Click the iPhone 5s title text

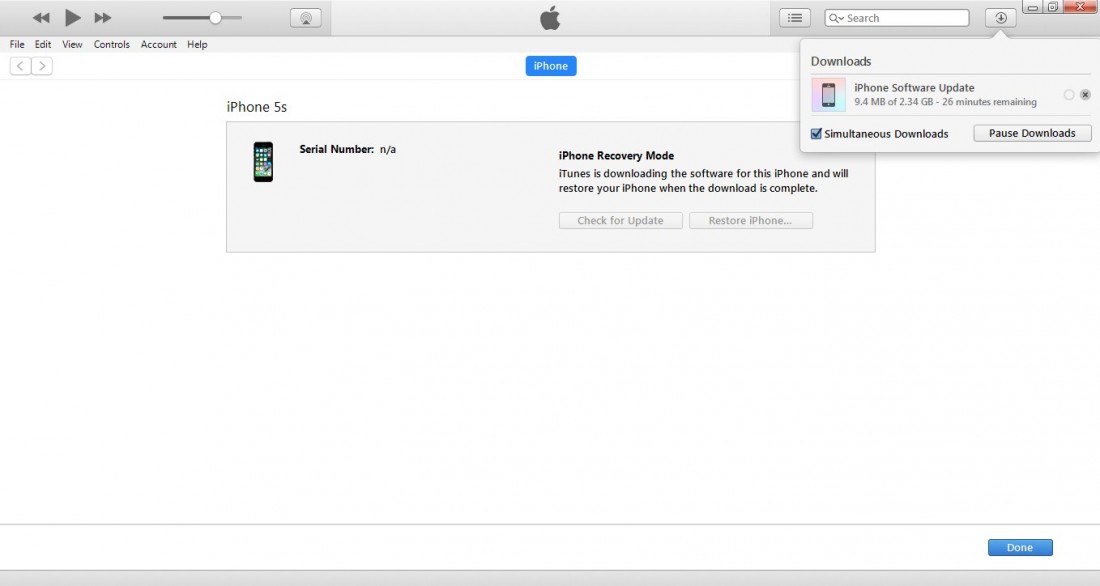click(x=257, y=107)
